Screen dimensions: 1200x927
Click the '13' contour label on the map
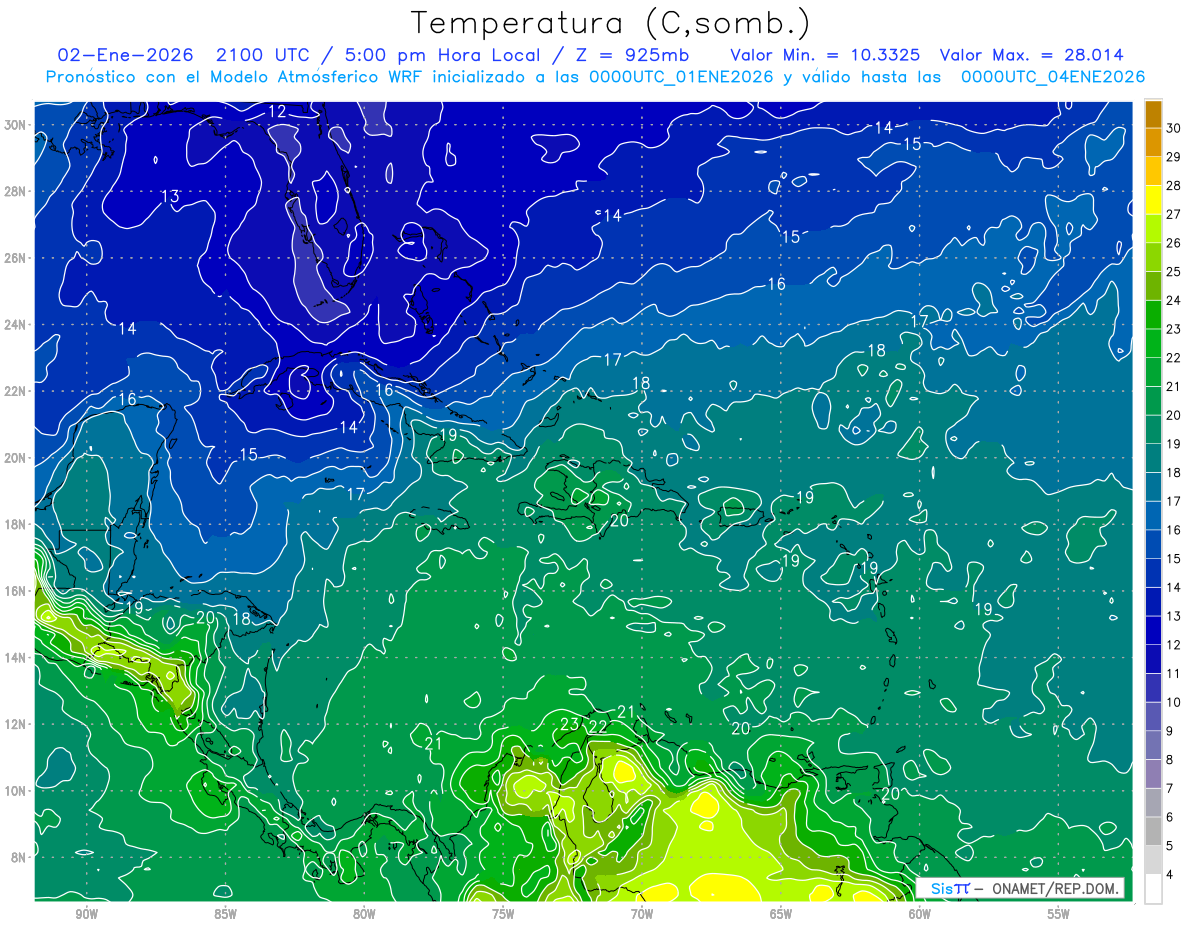pos(170,196)
